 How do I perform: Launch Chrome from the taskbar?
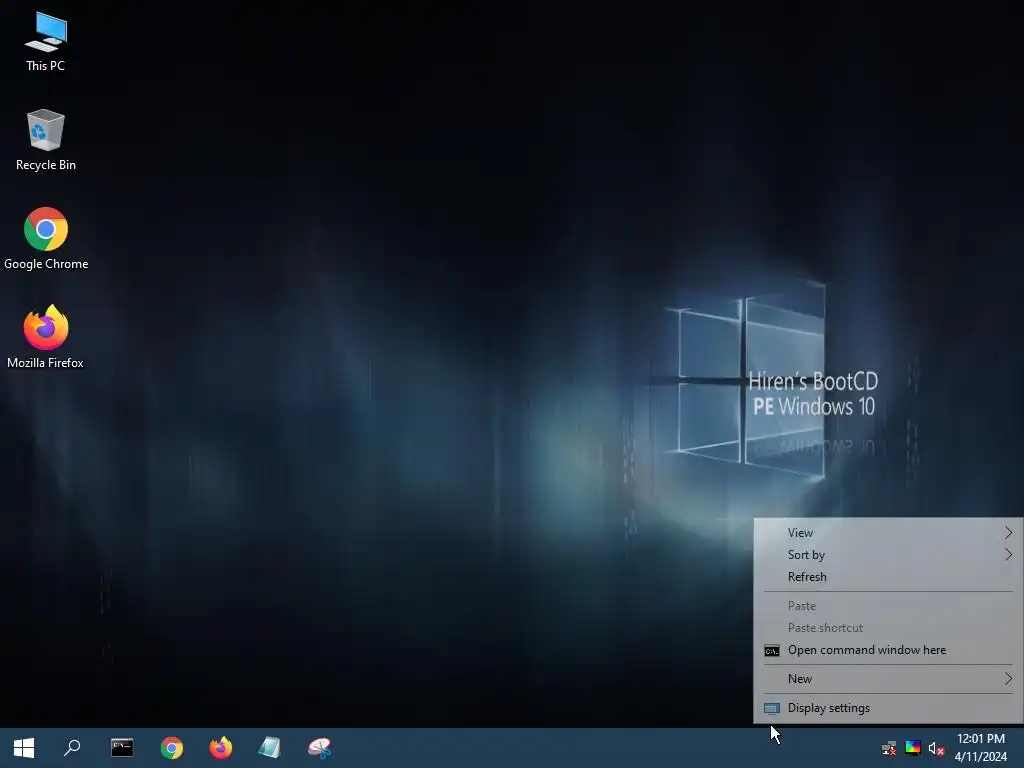172,748
